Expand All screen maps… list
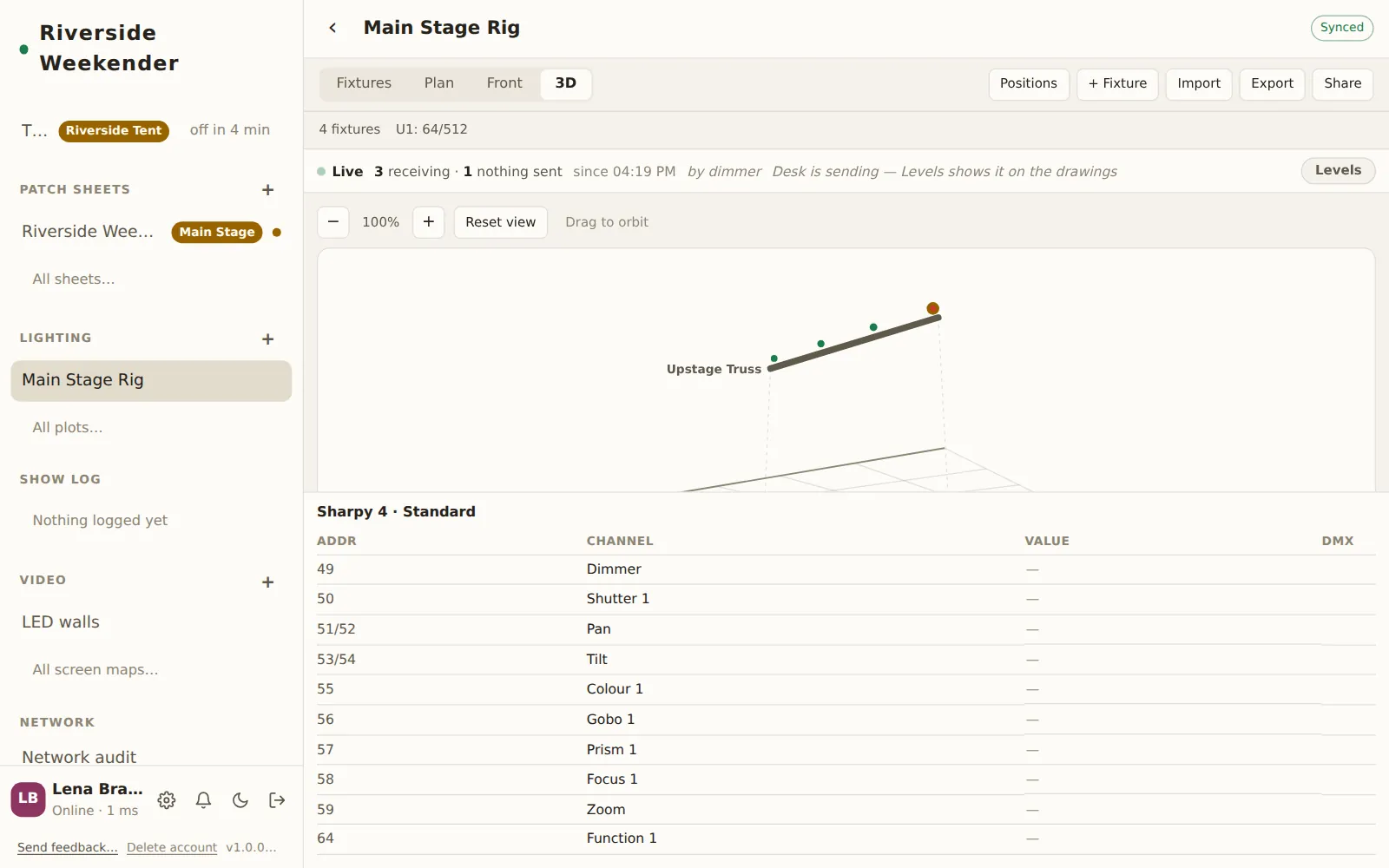The width and height of the screenshot is (1389, 868). (x=95, y=670)
